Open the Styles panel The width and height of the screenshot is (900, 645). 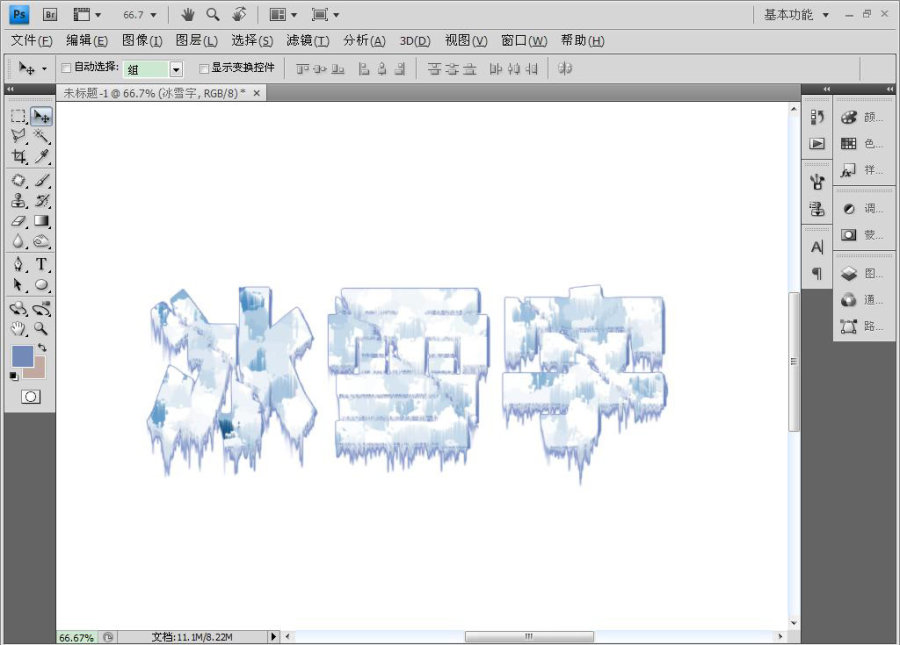coord(862,170)
